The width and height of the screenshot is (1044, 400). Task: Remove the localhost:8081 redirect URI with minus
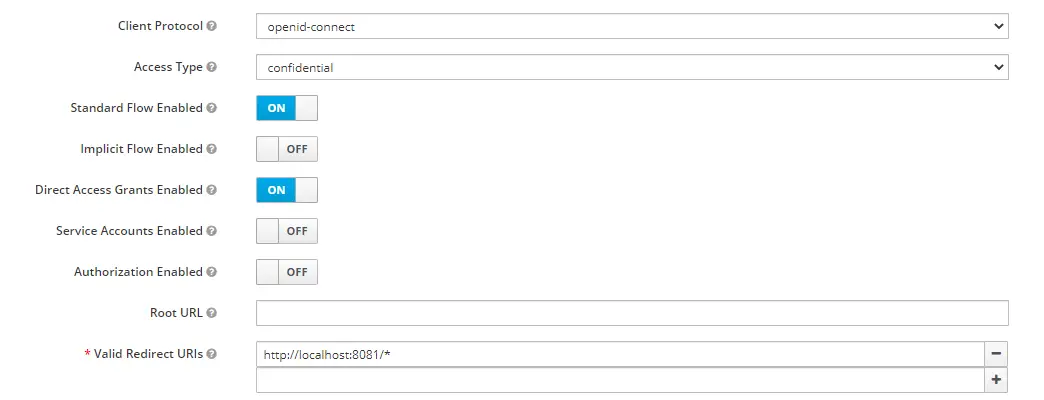point(996,354)
